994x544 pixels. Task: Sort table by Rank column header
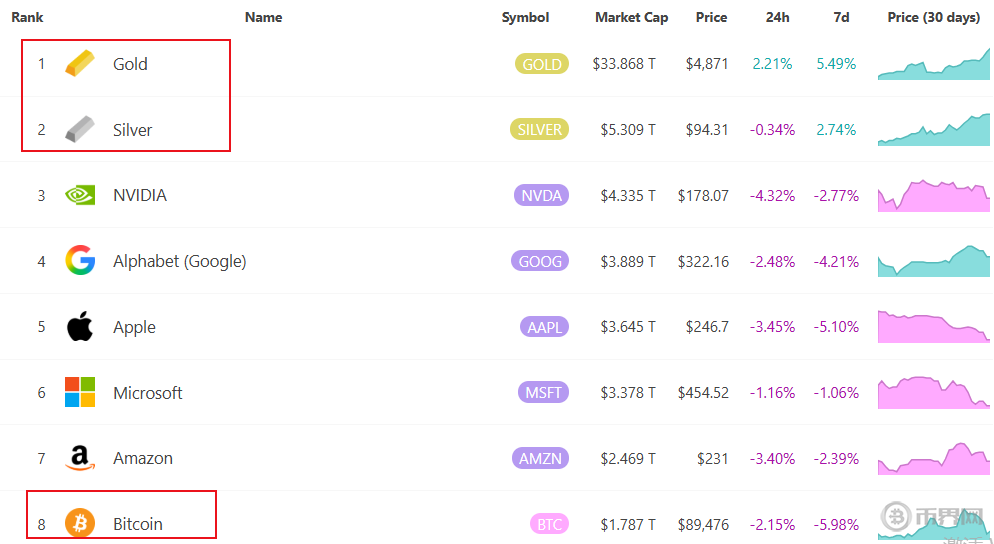point(27,17)
